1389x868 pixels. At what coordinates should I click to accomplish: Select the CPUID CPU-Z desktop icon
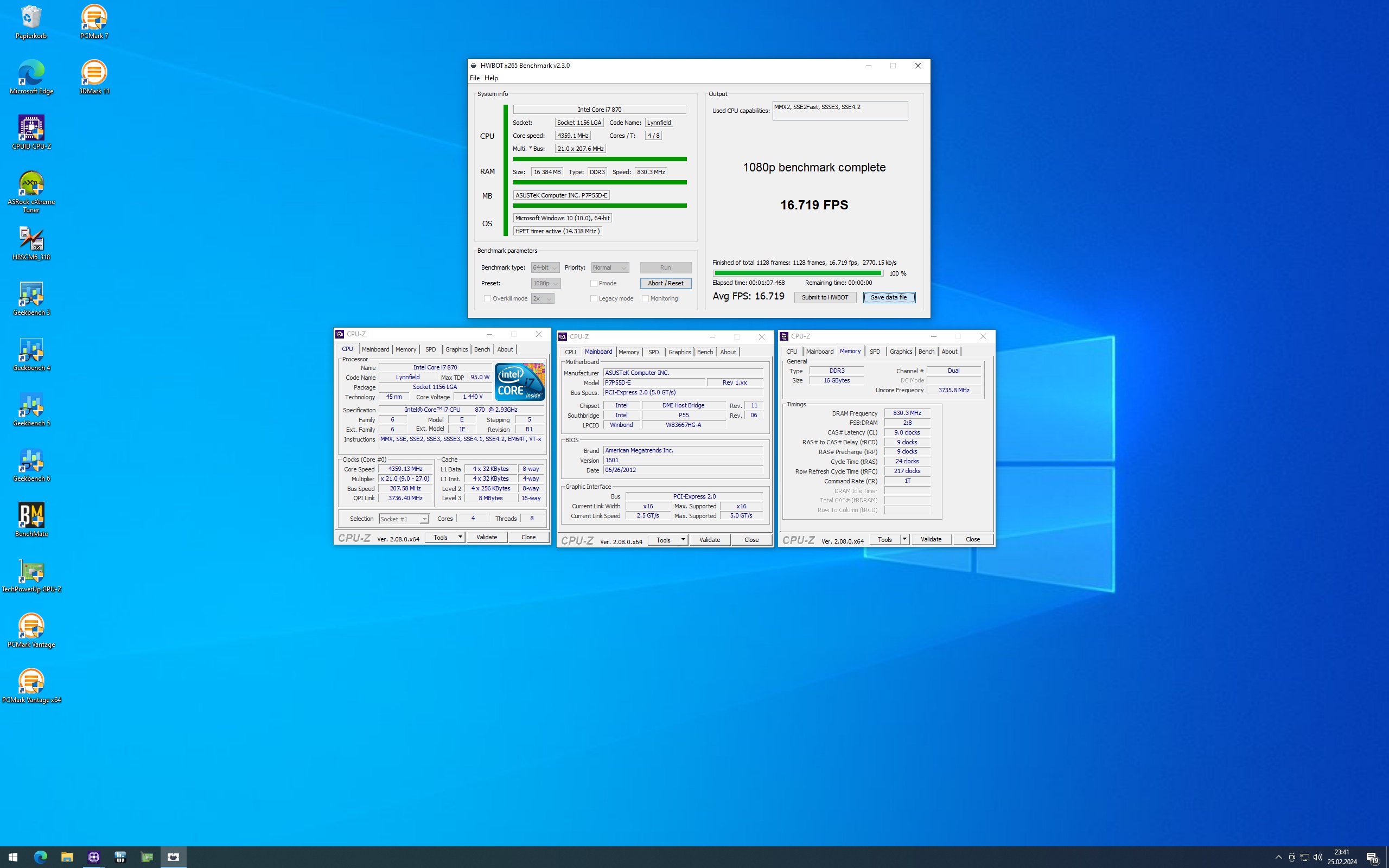[x=31, y=132]
